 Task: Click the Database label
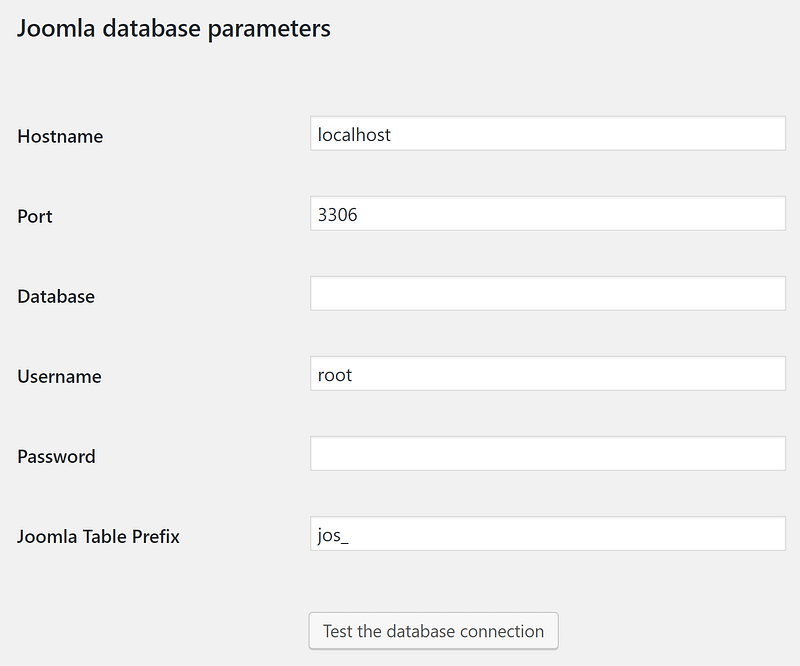(55, 296)
